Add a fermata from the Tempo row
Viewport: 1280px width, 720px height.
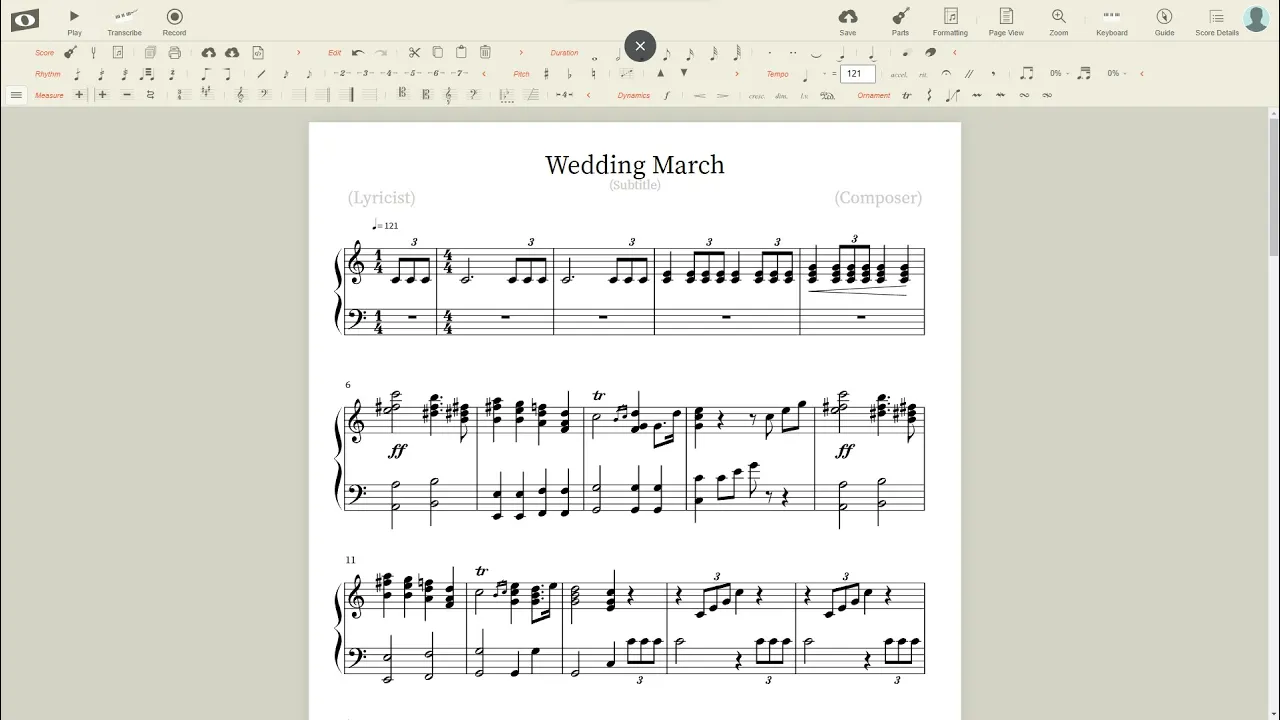pyautogui.click(x=946, y=74)
